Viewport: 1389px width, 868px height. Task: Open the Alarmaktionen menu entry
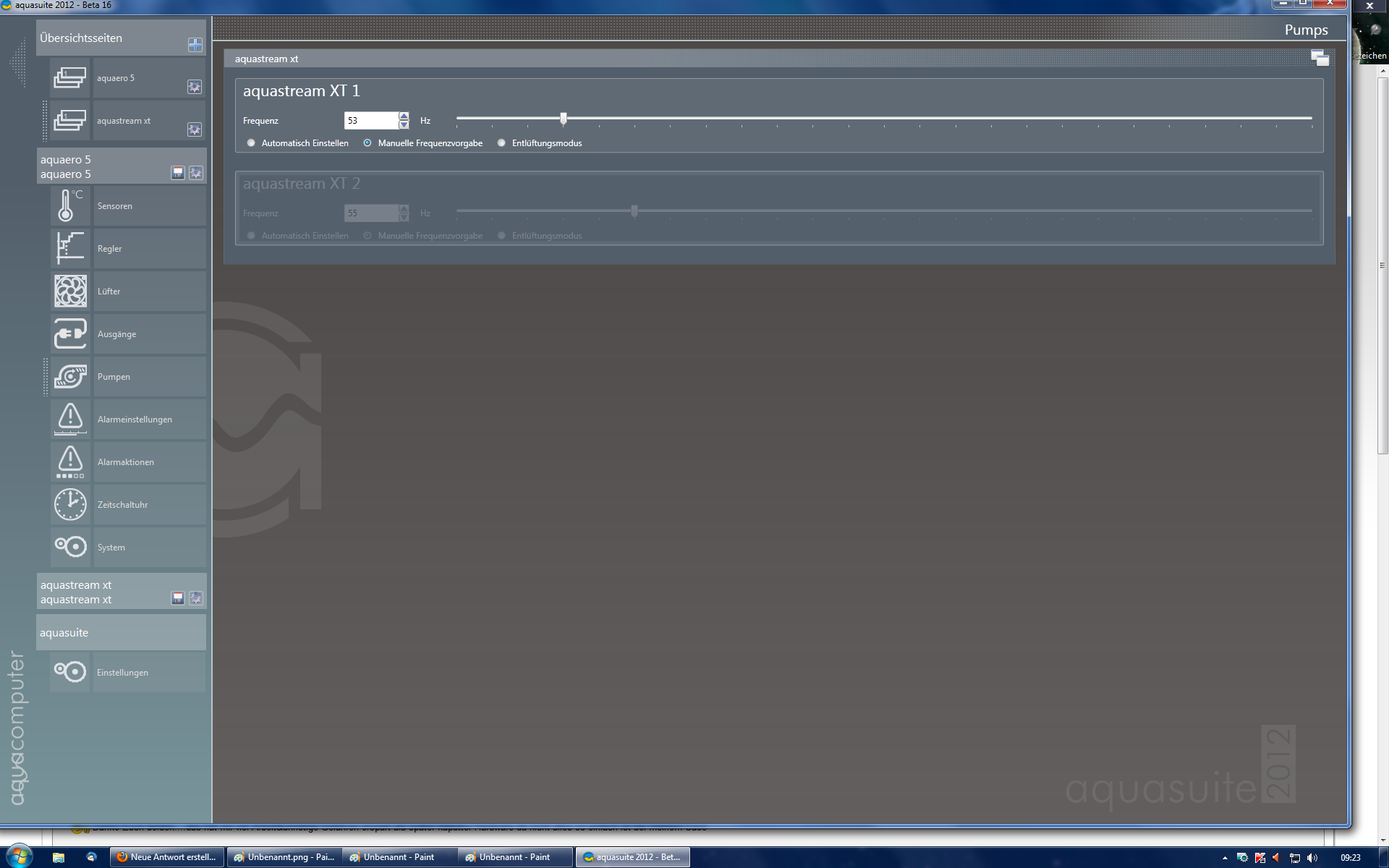(126, 462)
